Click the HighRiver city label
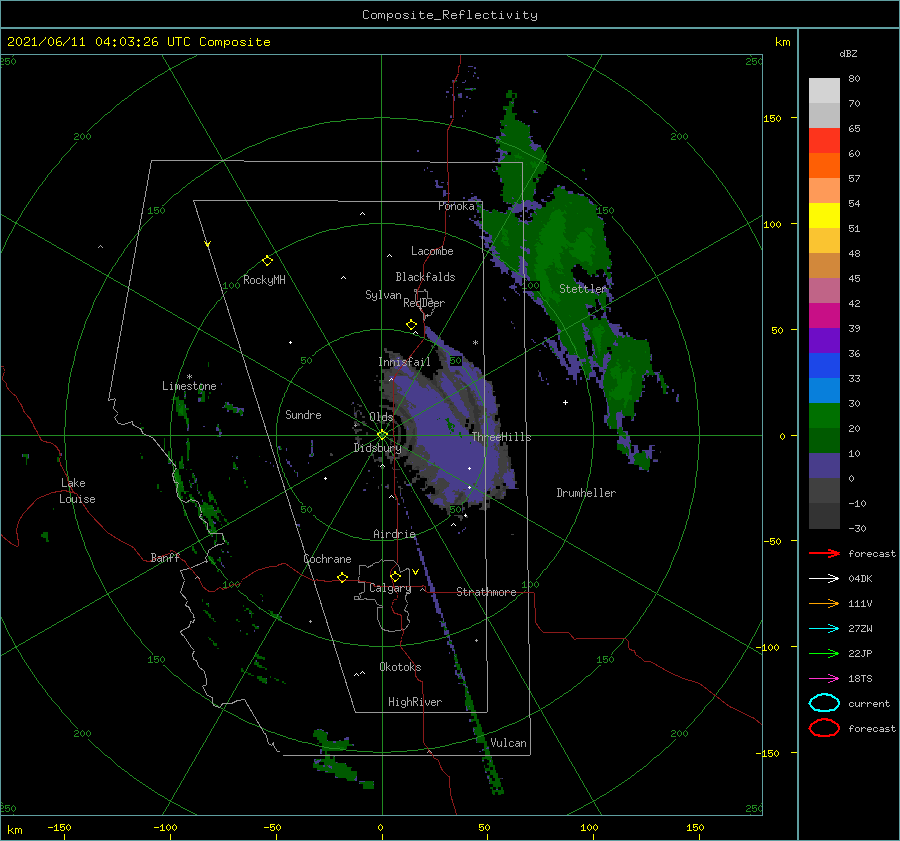Screen dimensions: 900x841 [415, 702]
